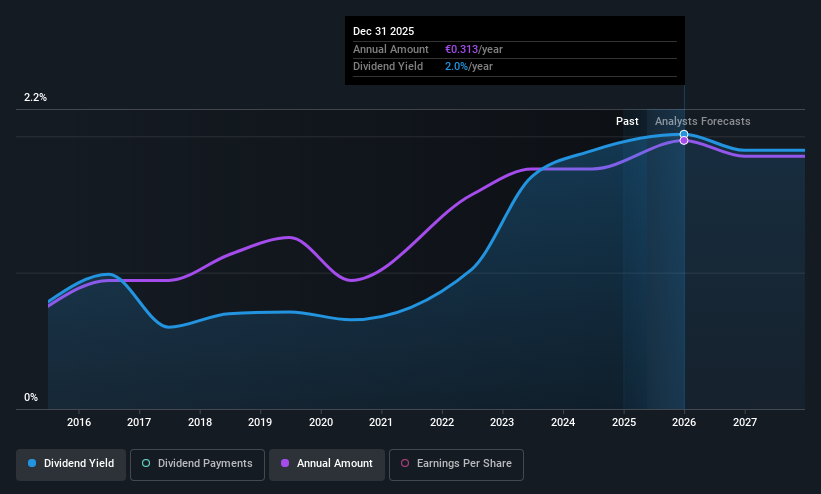Click the pink Earnings Per Share circle icon
Viewport: 821px width, 494px height.
click(405, 463)
